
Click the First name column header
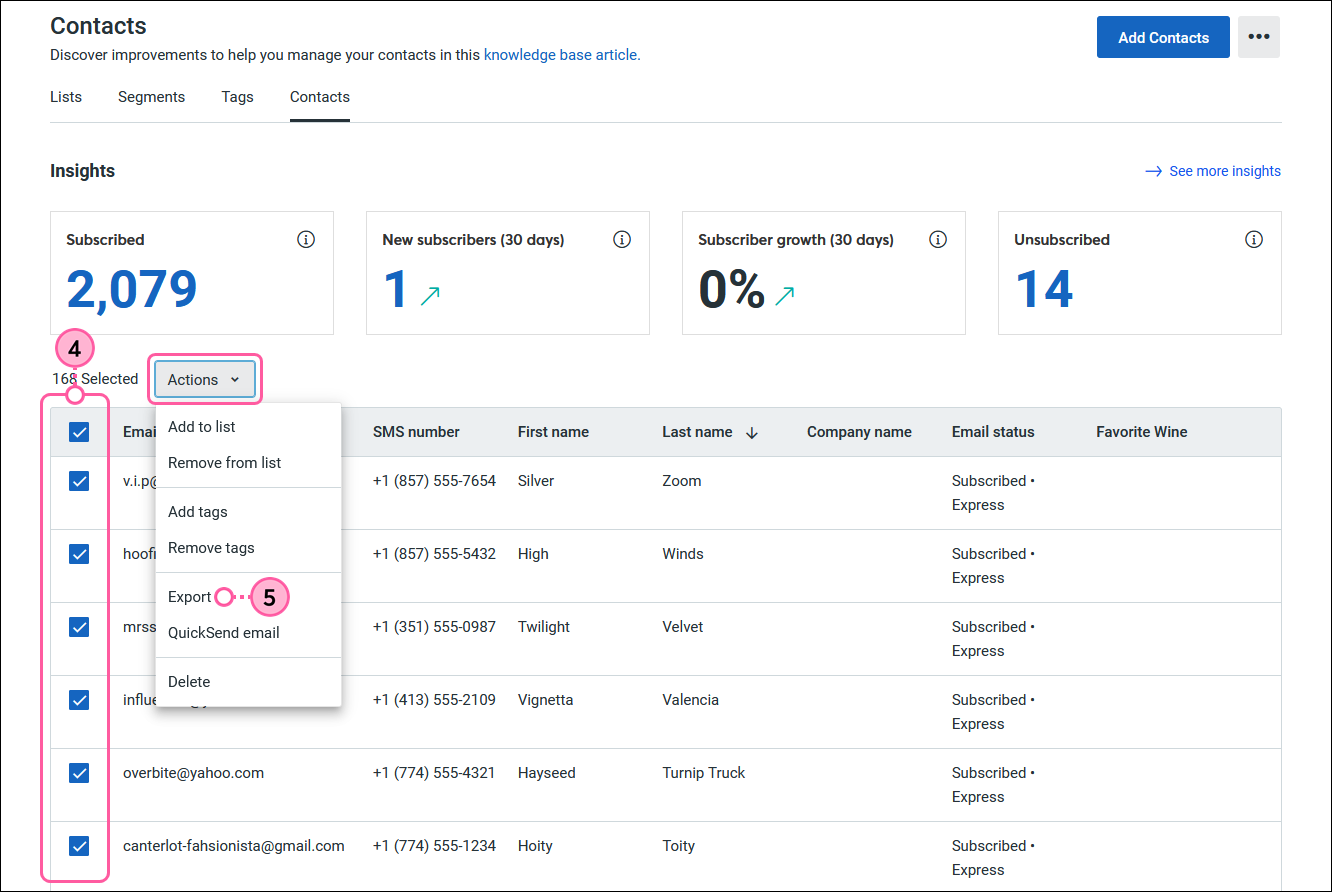(x=553, y=432)
